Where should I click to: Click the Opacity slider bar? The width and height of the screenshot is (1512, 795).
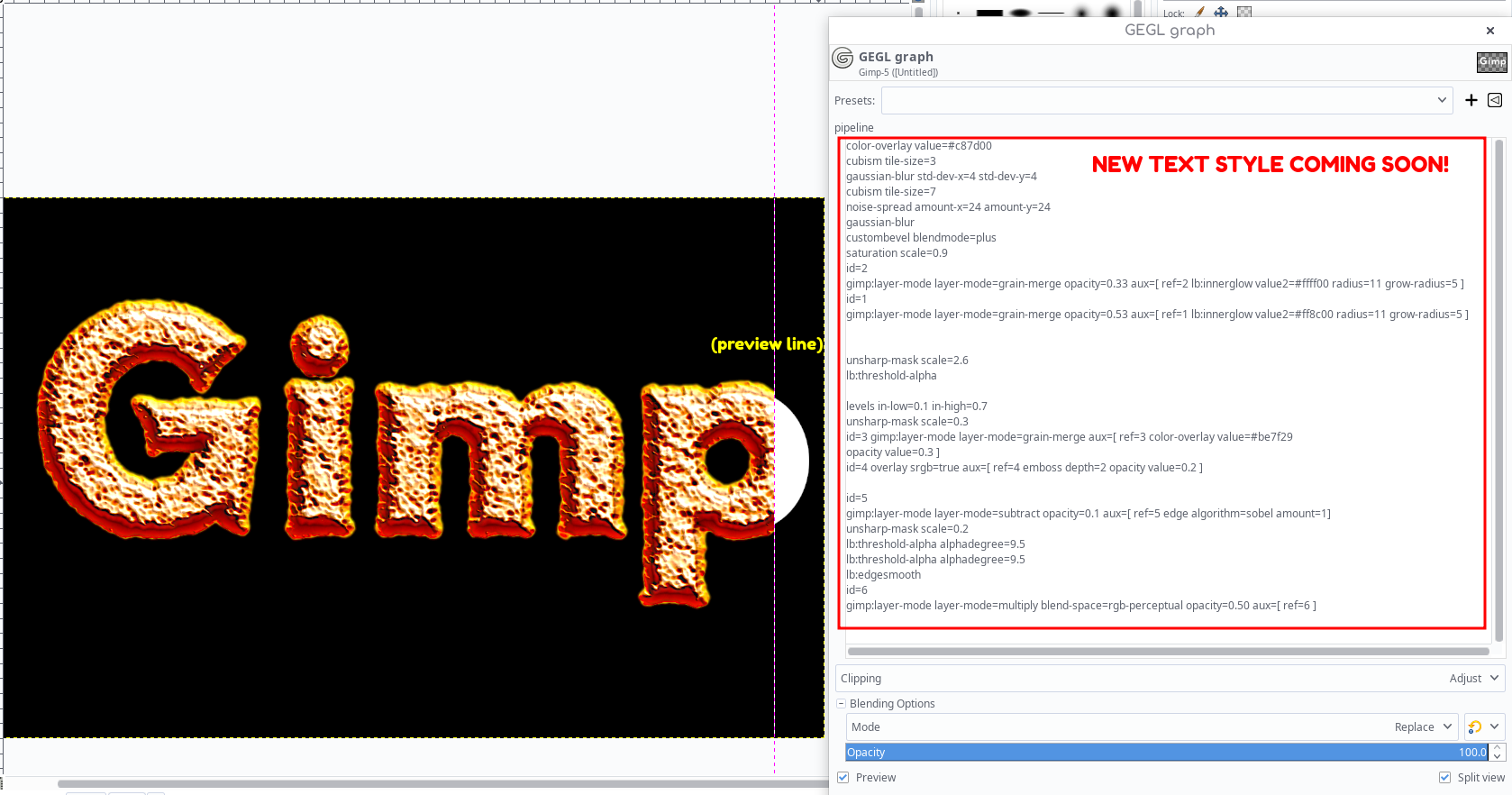1167,752
